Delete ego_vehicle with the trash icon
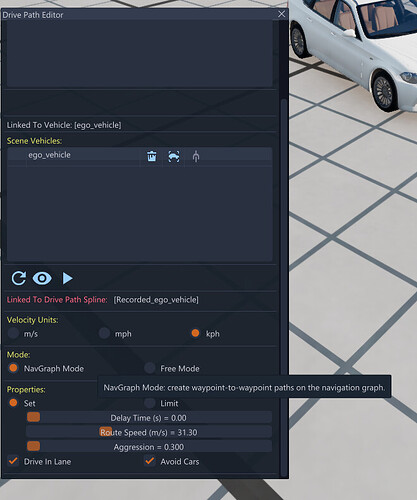Screen dimensions: 417x500 (x=152, y=156)
